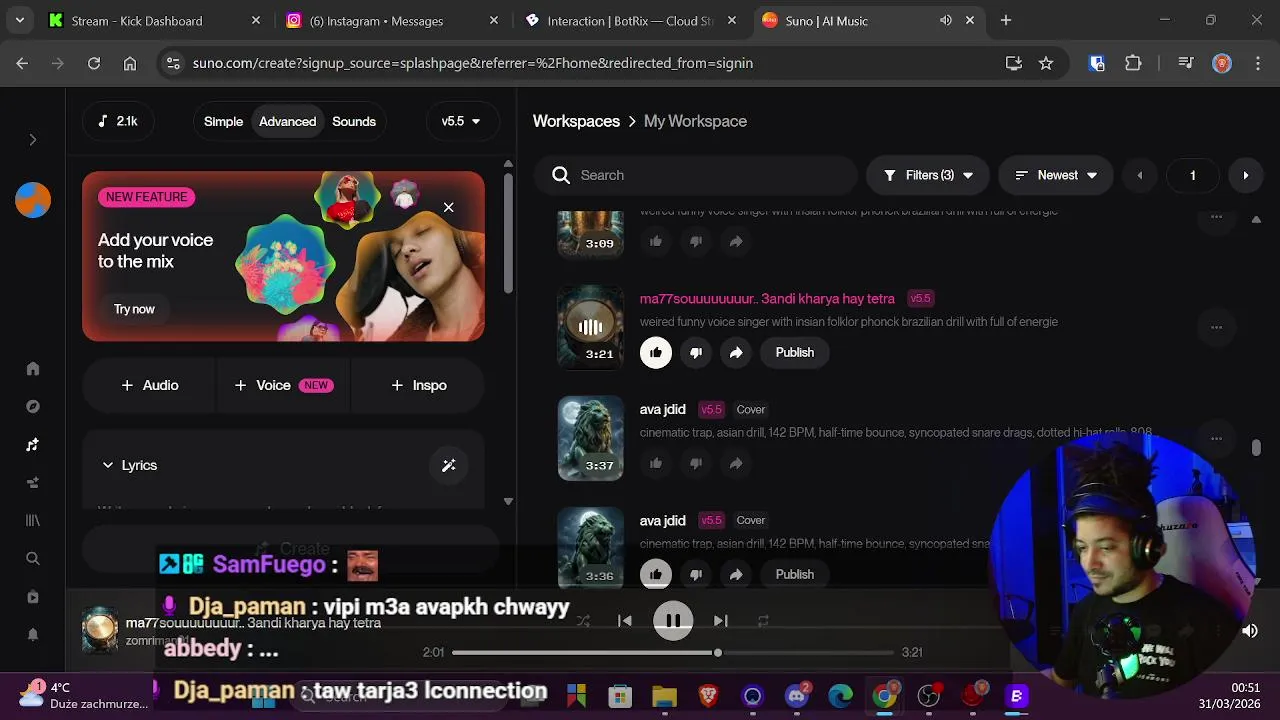Go to Home in Suno sidebar
The width and height of the screenshot is (1280, 720).
tap(33, 369)
